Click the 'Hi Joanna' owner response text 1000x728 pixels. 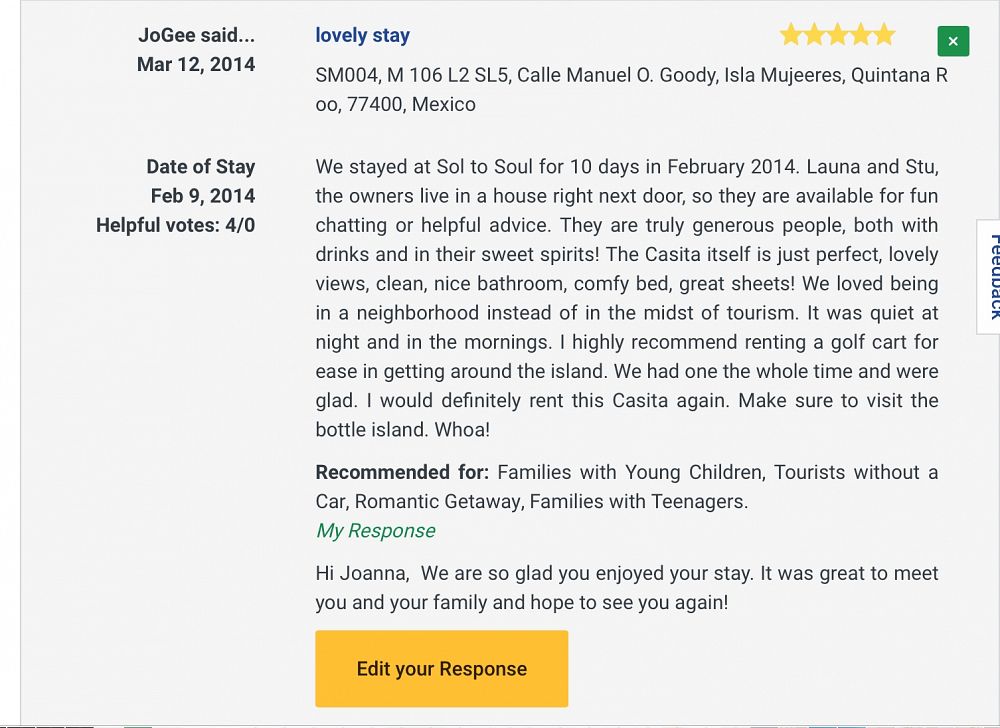click(626, 588)
